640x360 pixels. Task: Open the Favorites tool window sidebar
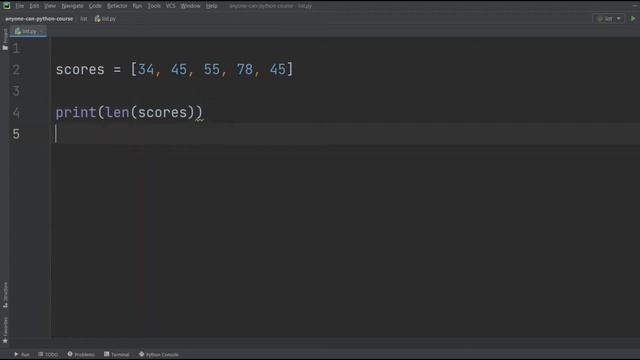coord(5,330)
